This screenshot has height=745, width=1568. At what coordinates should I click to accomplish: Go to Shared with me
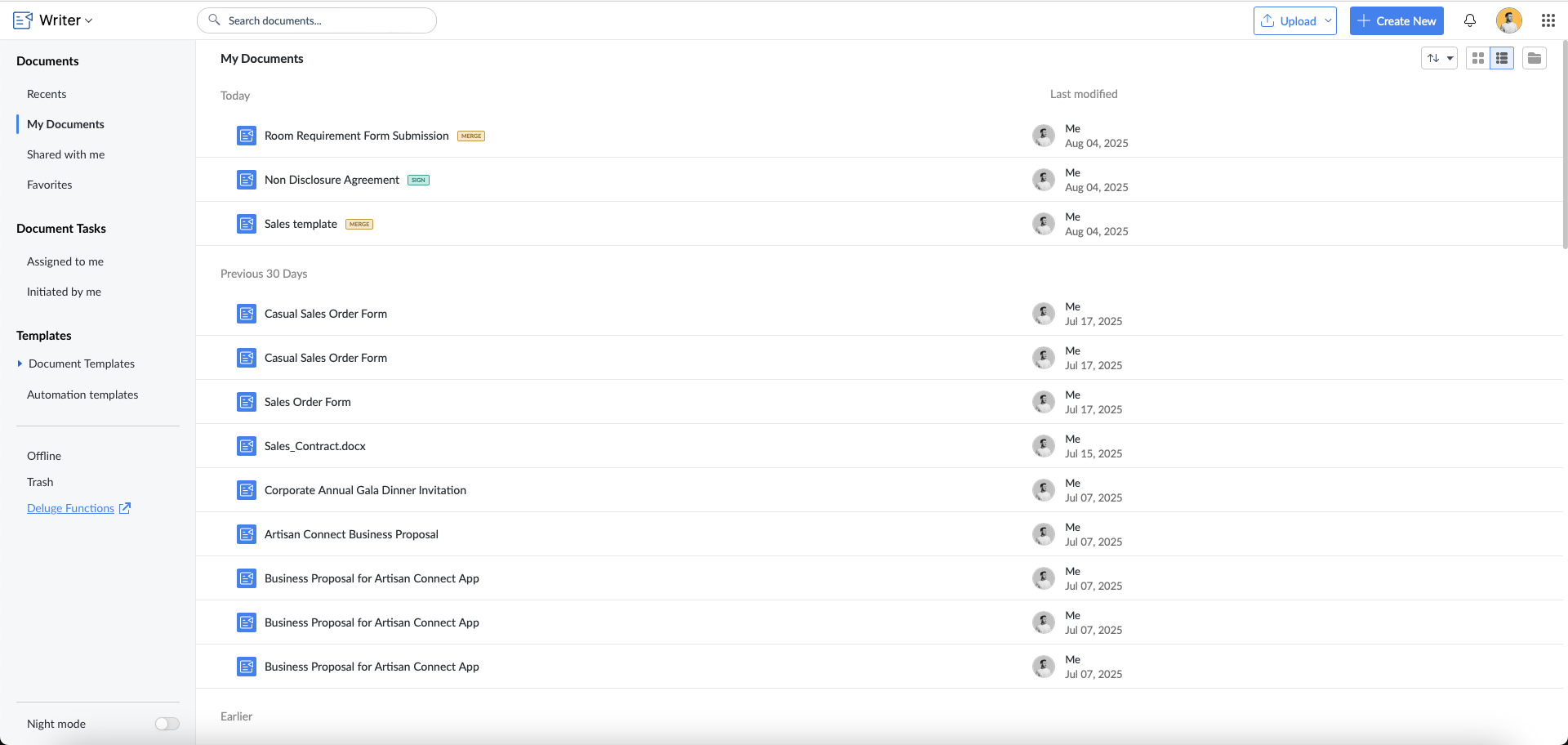[x=65, y=154]
